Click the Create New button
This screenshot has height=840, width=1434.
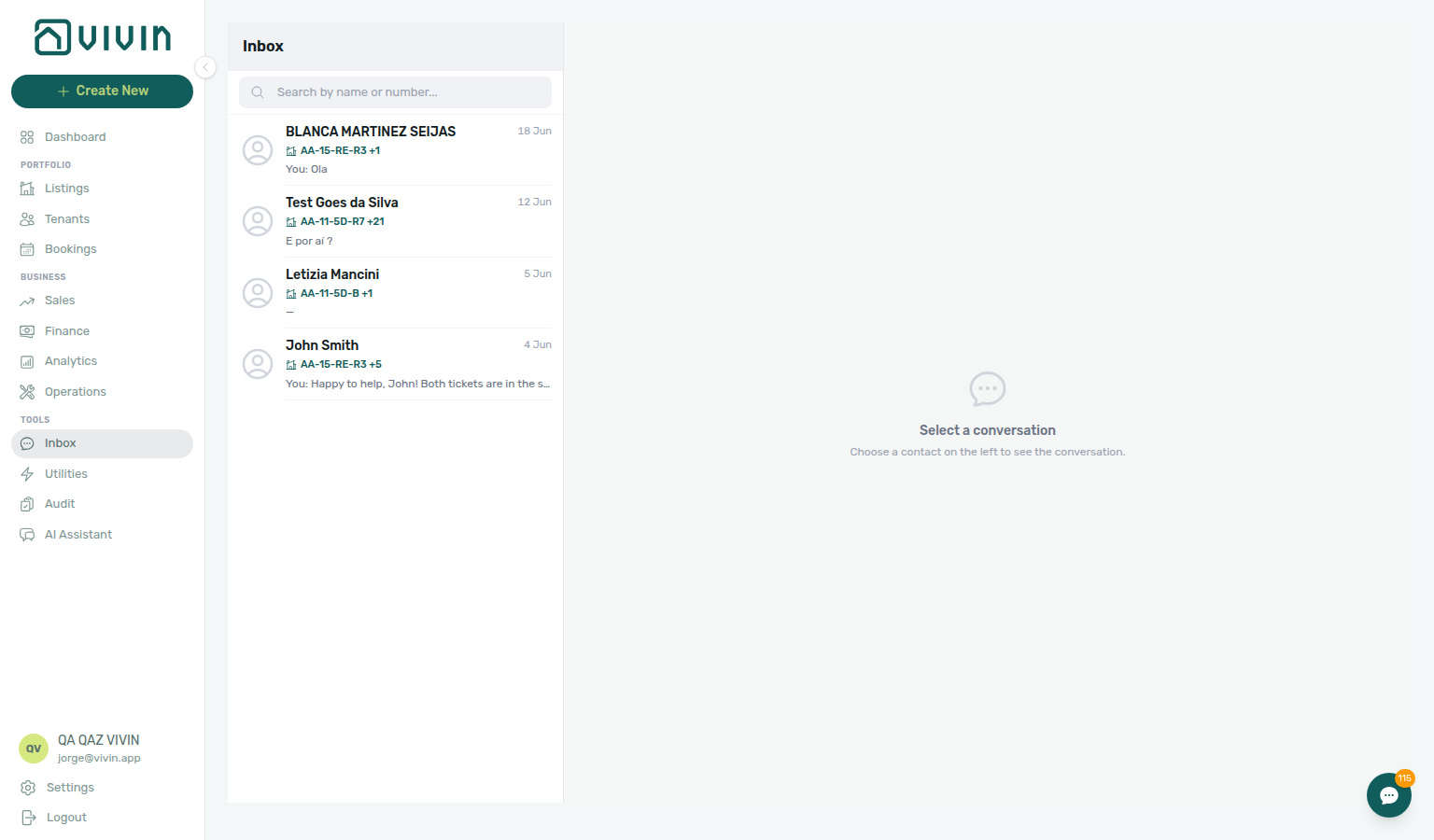click(x=102, y=91)
